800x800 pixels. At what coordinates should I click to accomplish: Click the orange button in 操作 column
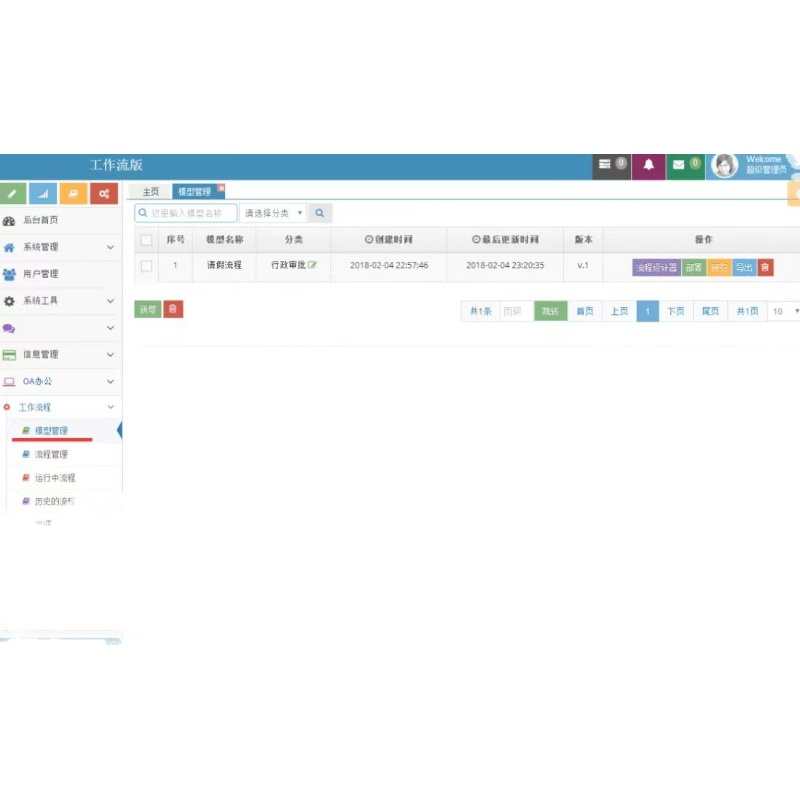[719, 267]
